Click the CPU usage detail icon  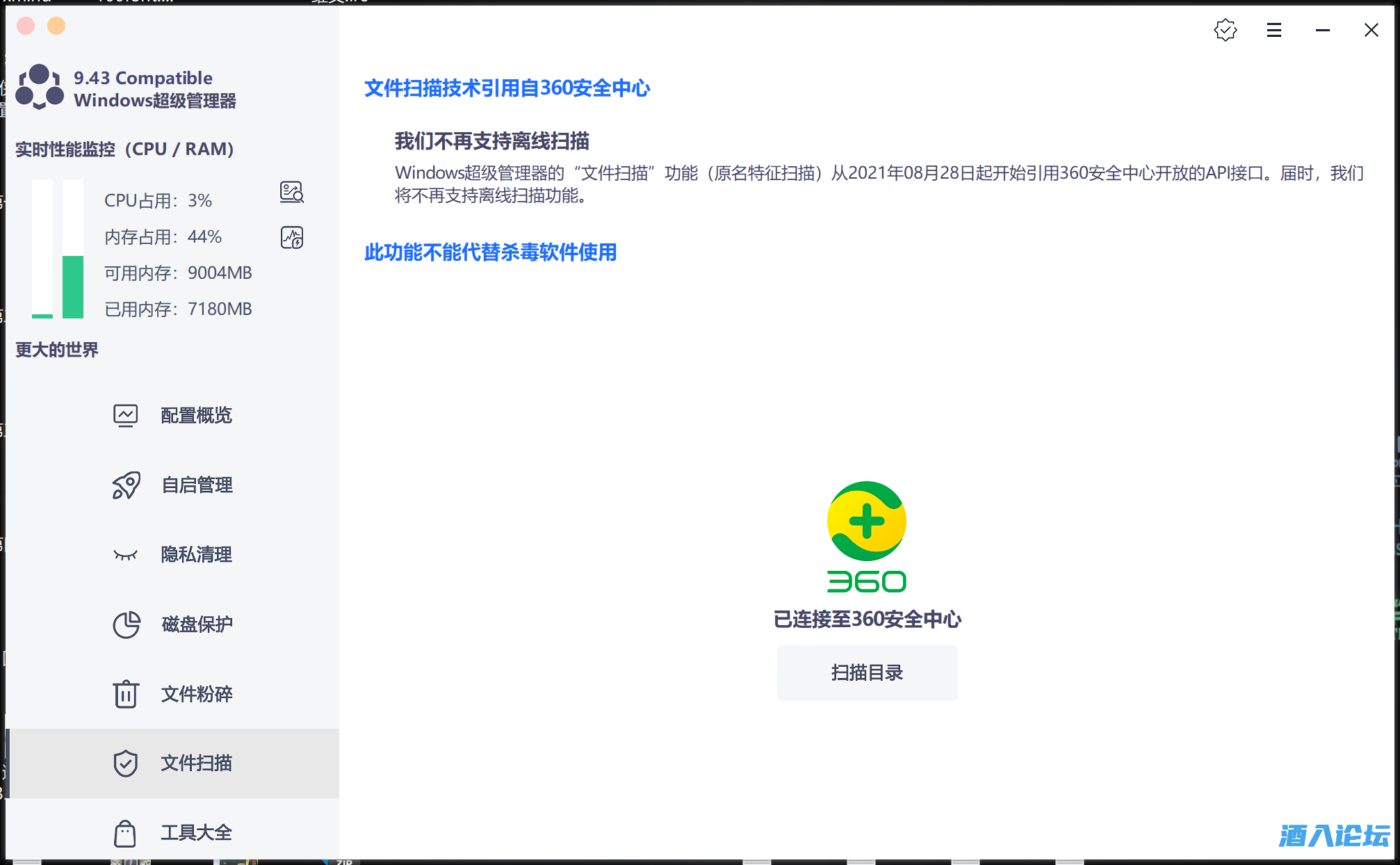[x=291, y=192]
